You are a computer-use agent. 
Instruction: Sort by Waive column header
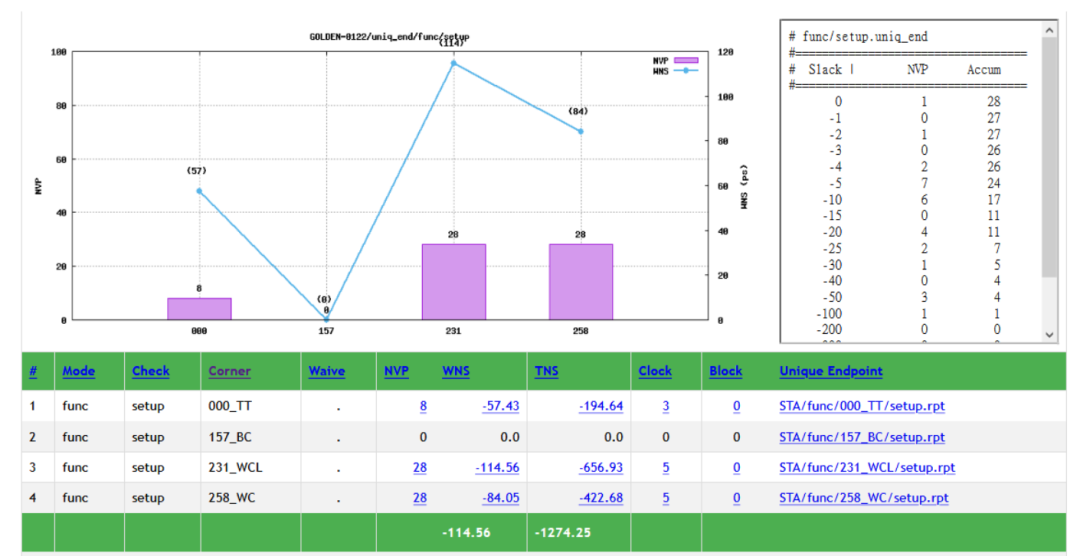tap(326, 371)
